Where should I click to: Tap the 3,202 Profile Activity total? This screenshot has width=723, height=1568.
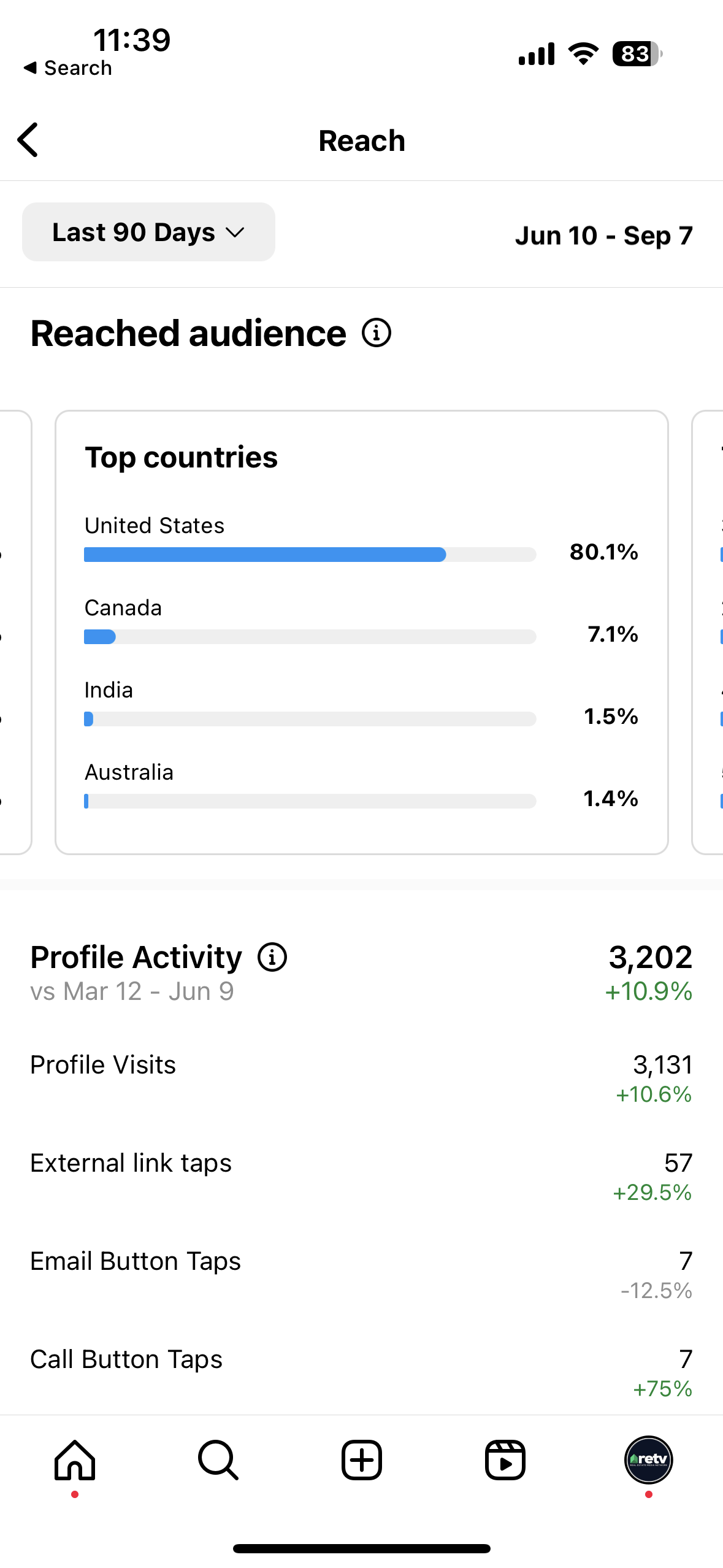650,957
